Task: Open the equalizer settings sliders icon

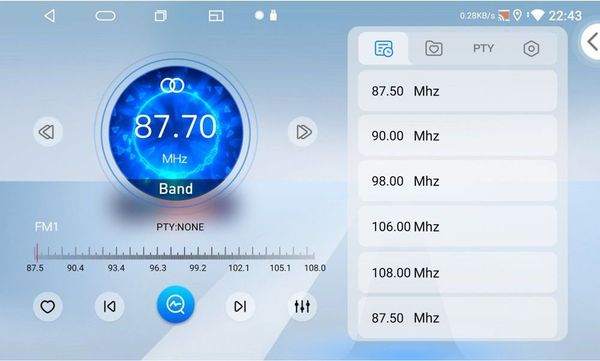Action: pyautogui.click(x=302, y=306)
